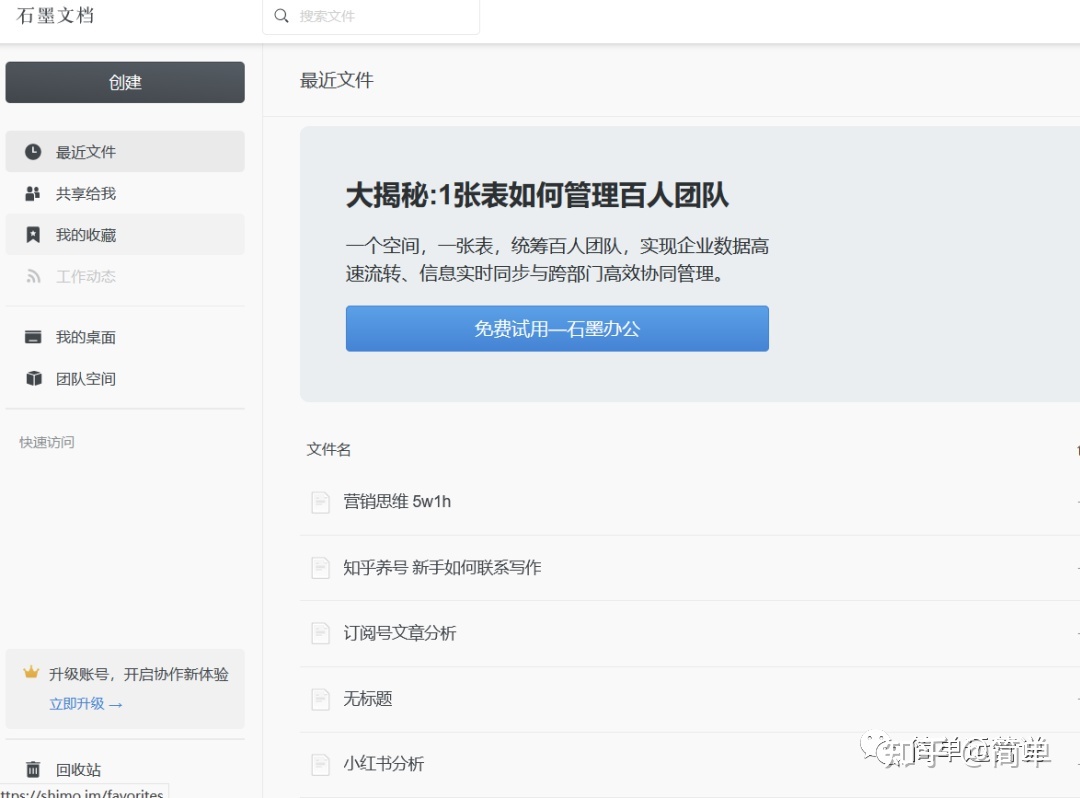Open the file 订阅号文章分析

(x=399, y=633)
